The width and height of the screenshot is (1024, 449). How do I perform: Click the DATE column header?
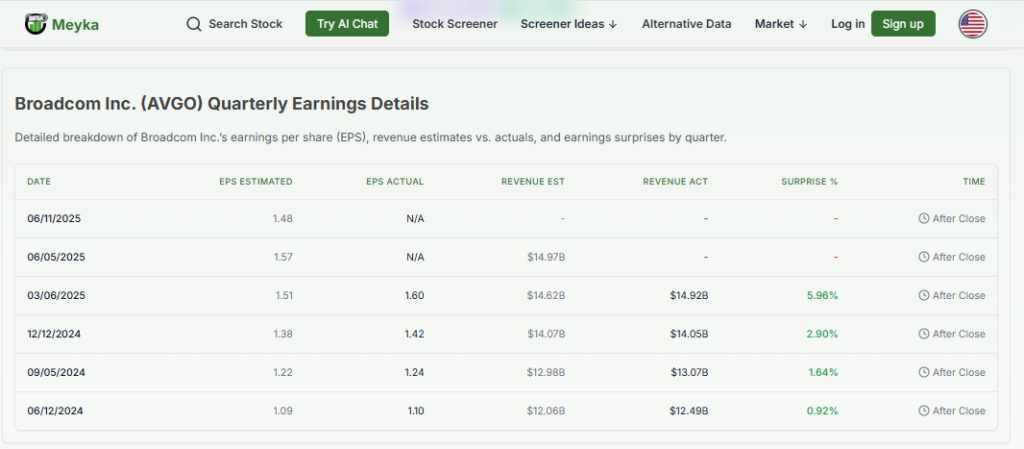pyautogui.click(x=39, y=182)
